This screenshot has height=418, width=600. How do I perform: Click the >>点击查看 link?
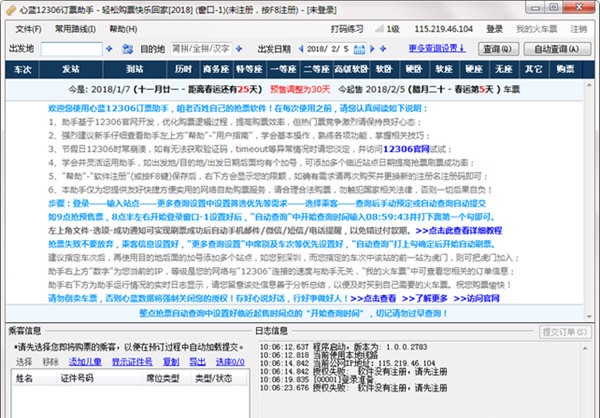373,298
